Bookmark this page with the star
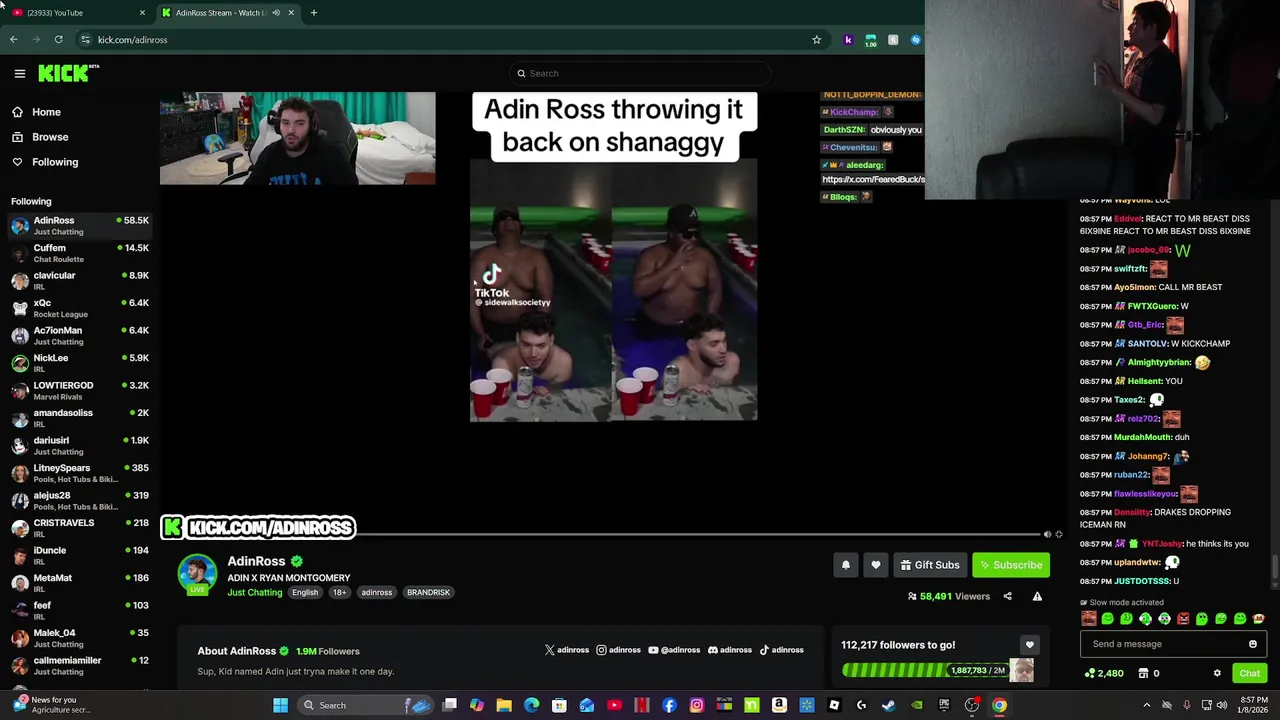Screen dimensions: 1280x720 (817, 40)
